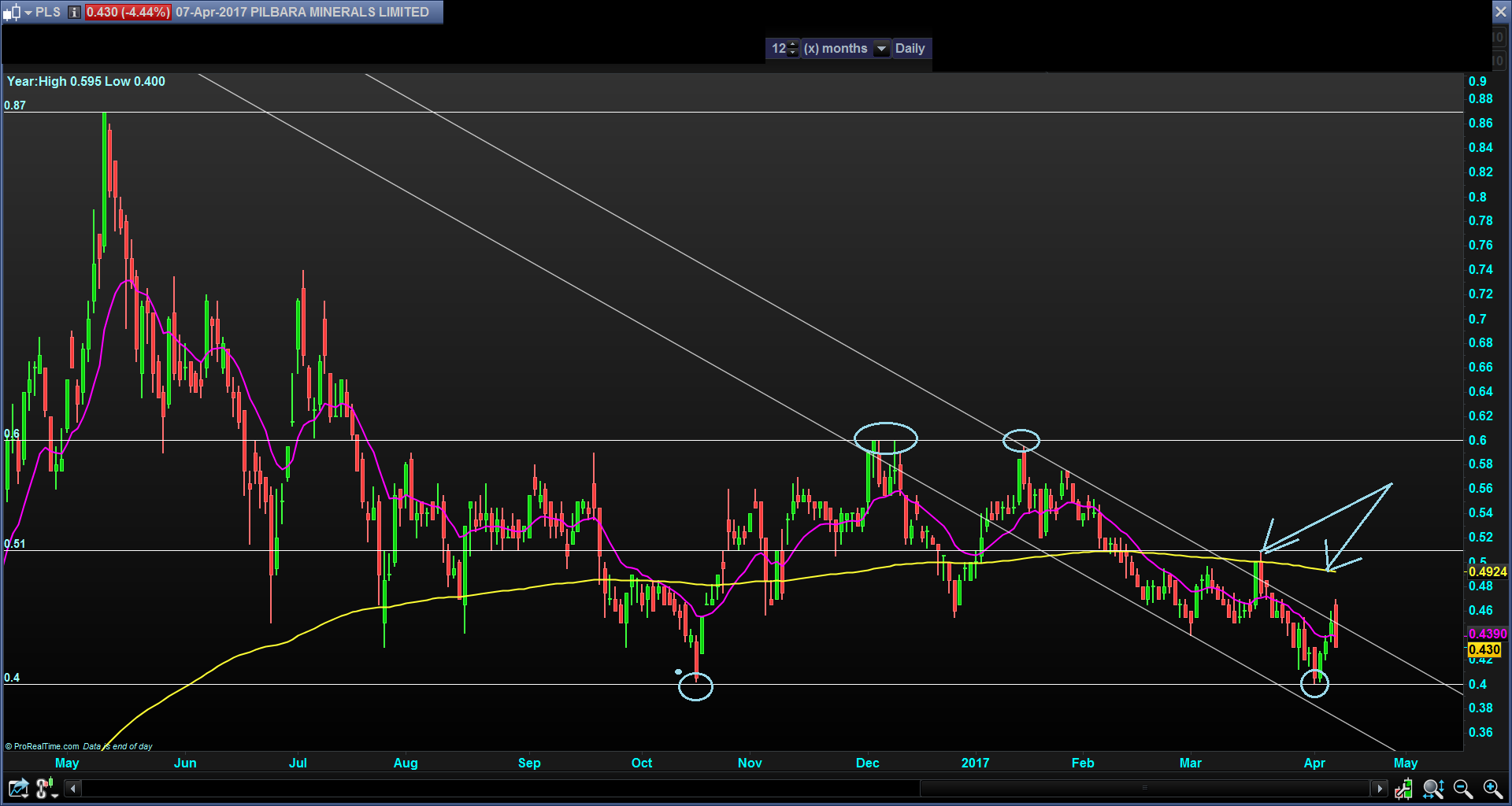Open the candlestick chart style icon
This screenshot has height=806, width=1512.
tap(10, 13)
